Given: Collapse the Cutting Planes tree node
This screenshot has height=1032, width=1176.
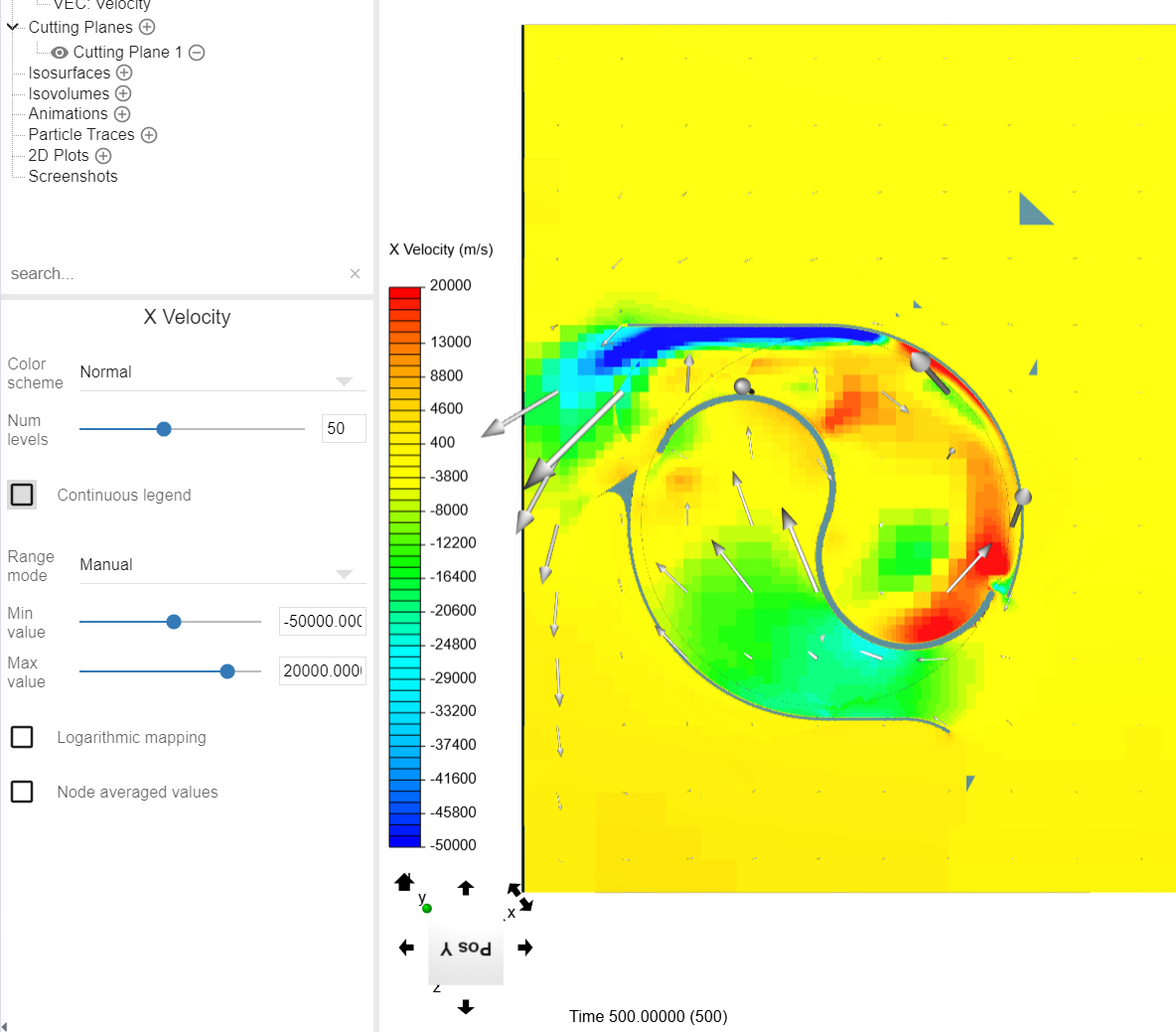Looking at the screenshot, I should [x=12, y=27].
